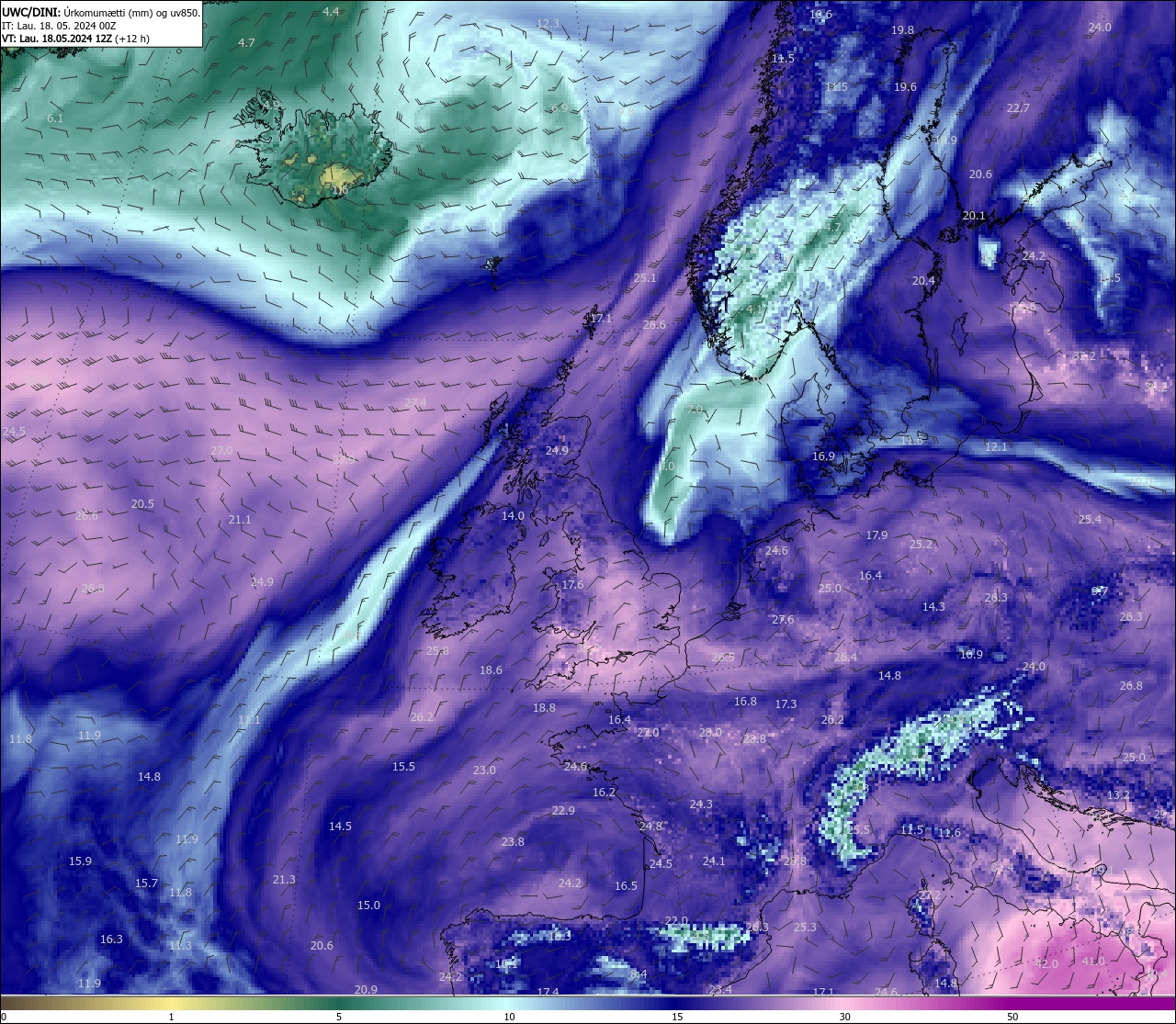Click the 12.1 value over the Baltic coast
The height and width of the screenshot is (1024, 1176).
[996, 447]
